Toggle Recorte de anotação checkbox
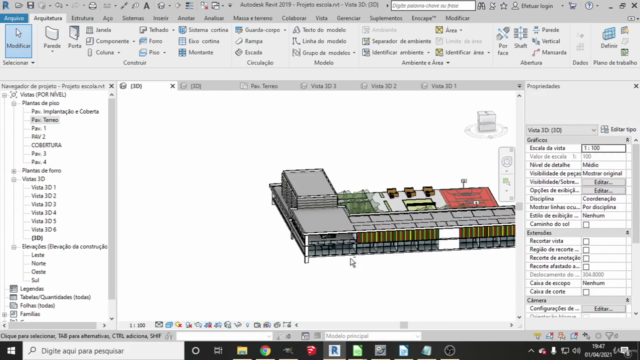Screen dimensions: 640x360 (586, 258)
